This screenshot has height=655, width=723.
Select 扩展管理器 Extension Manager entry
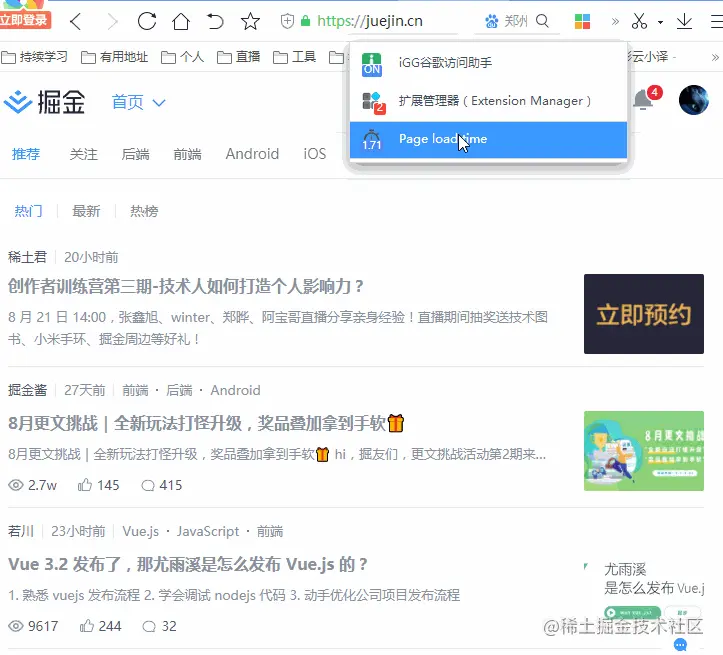(x=488, y=101)
